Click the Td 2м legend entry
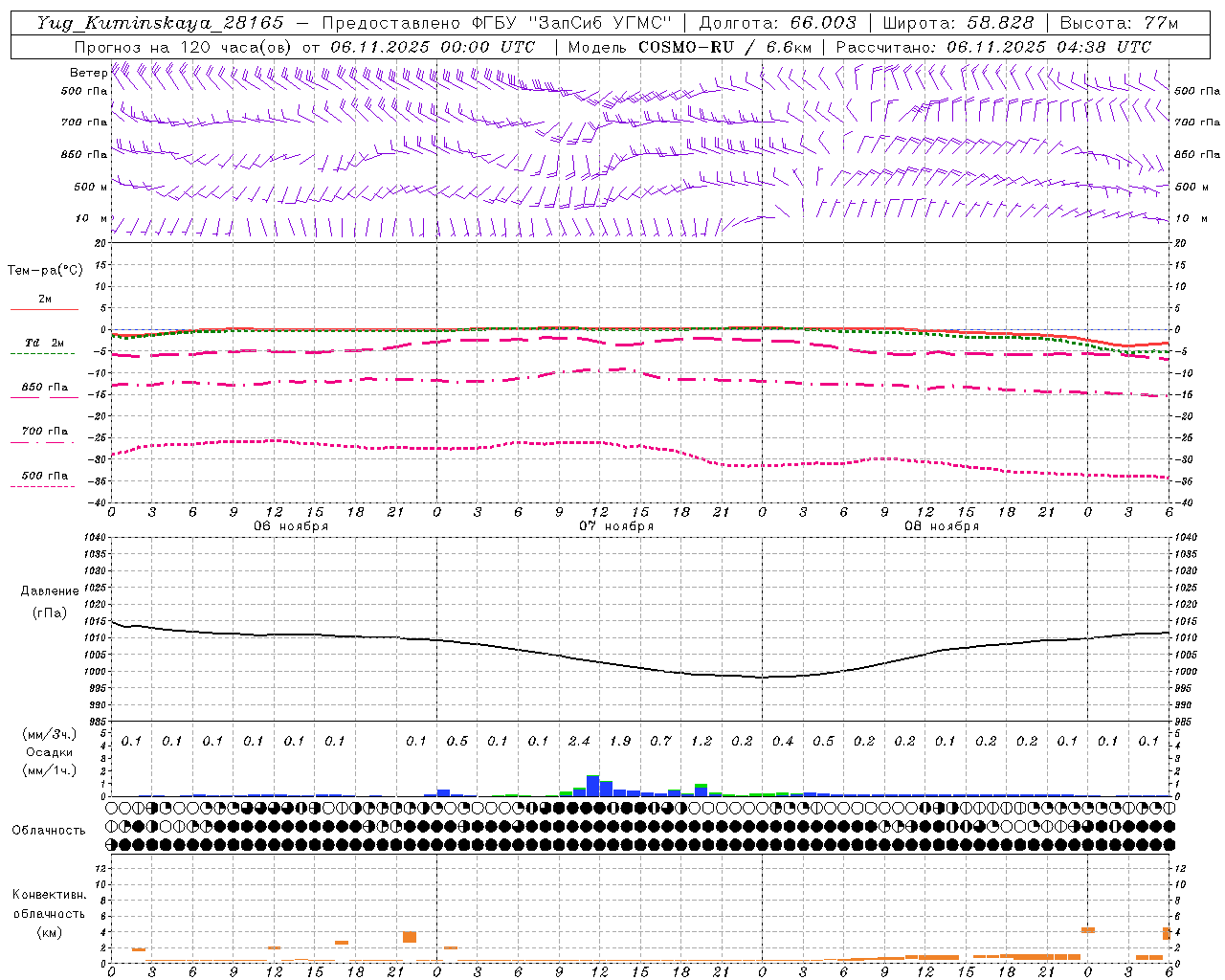This screenshot has width=1225, height=980. tap(45, 343)
